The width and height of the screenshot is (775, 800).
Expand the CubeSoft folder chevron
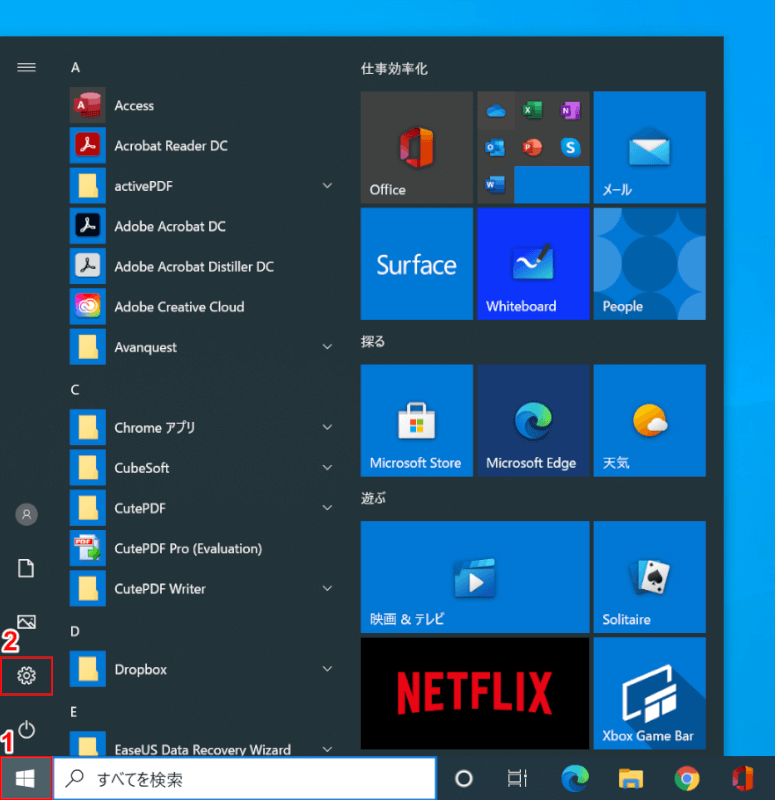coord(328,468)
